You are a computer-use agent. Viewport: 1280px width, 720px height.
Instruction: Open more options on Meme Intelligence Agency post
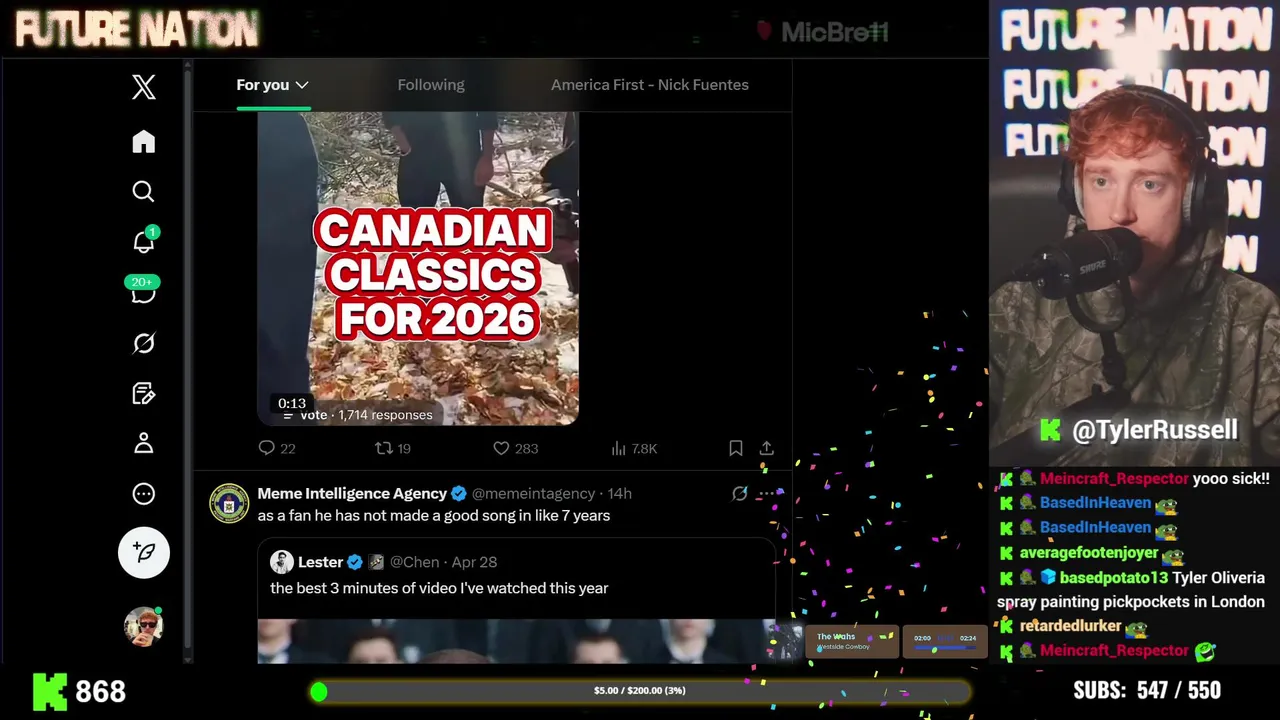pos(767,493)
